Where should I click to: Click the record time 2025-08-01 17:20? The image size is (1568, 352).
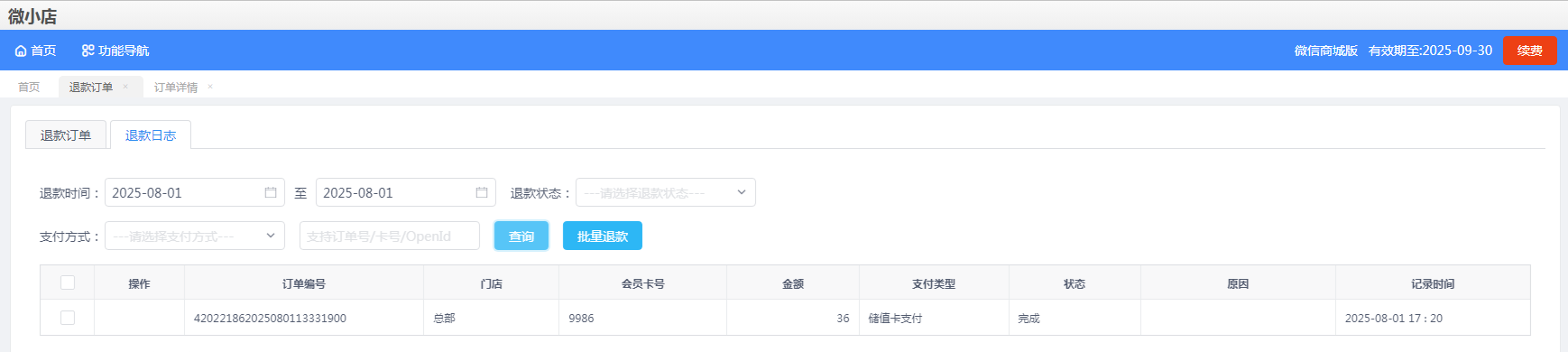[1393, 318]
